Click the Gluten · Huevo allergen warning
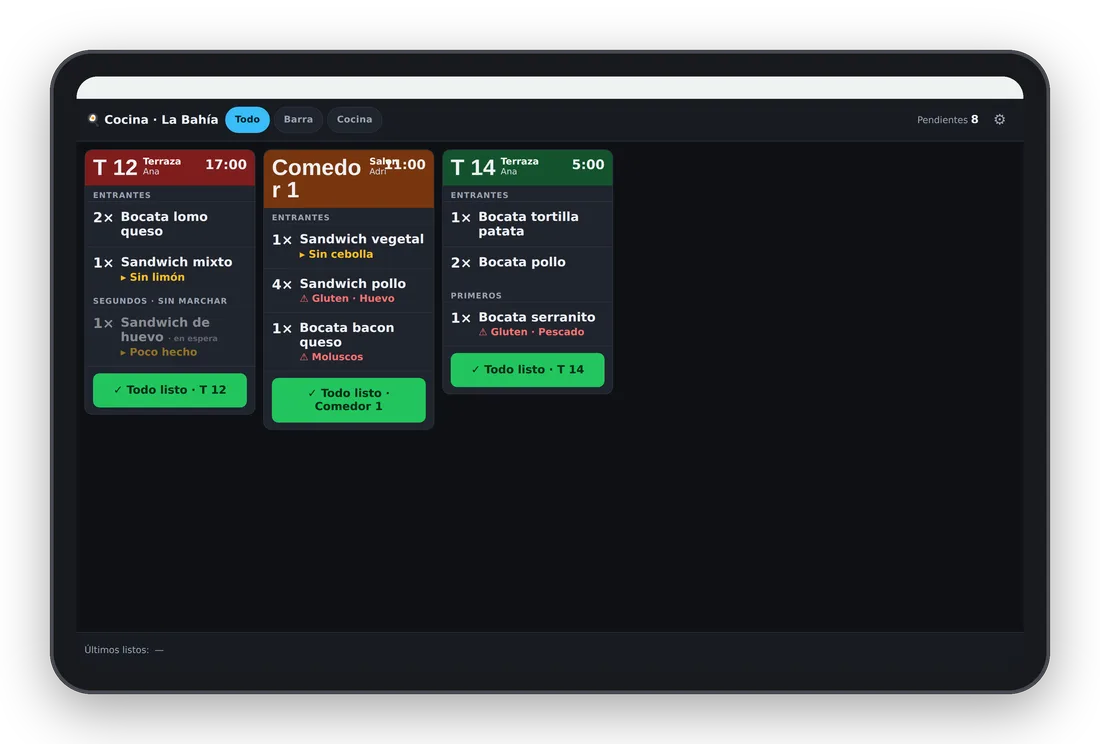The width and height of the screenshot is (1100, 744). tap(347, 299)
